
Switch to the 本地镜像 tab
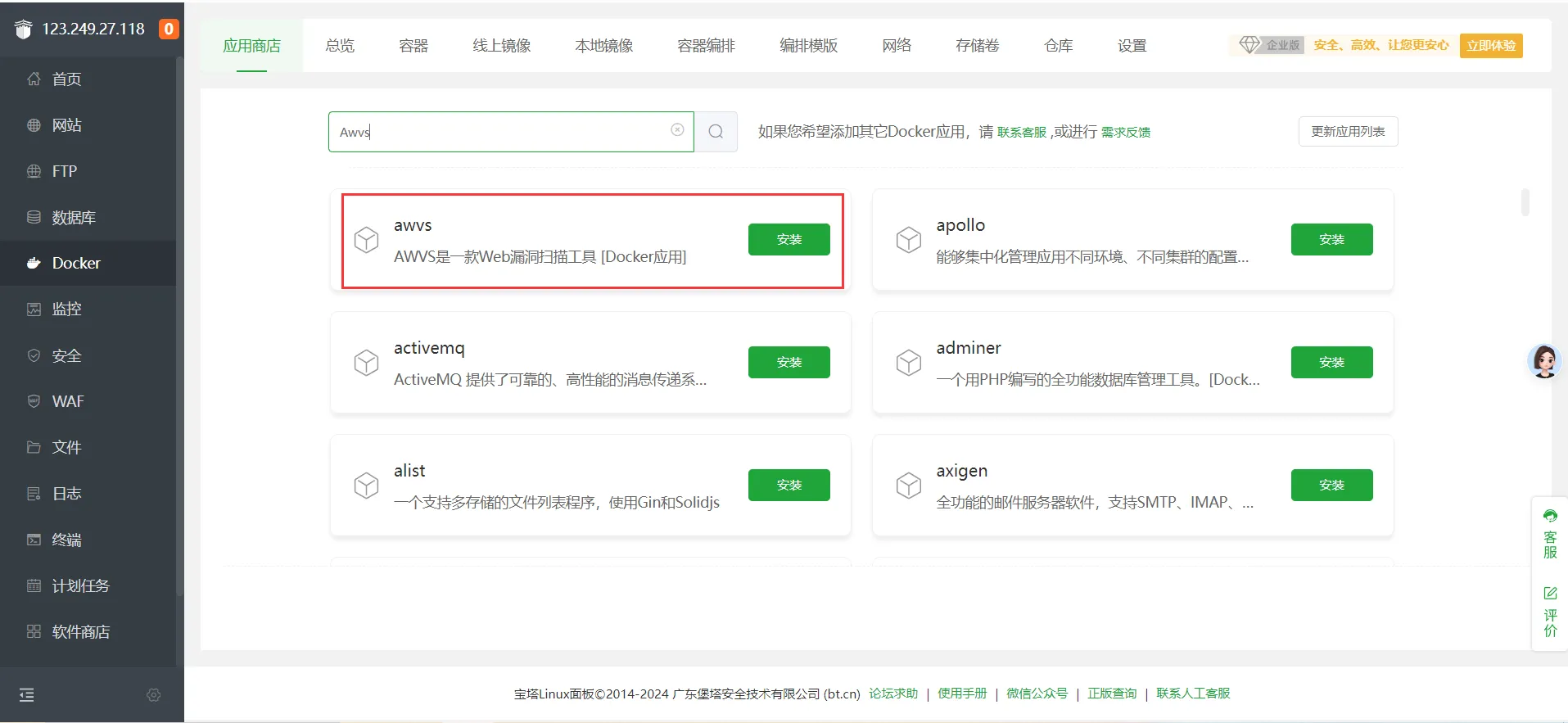[604, 46]
